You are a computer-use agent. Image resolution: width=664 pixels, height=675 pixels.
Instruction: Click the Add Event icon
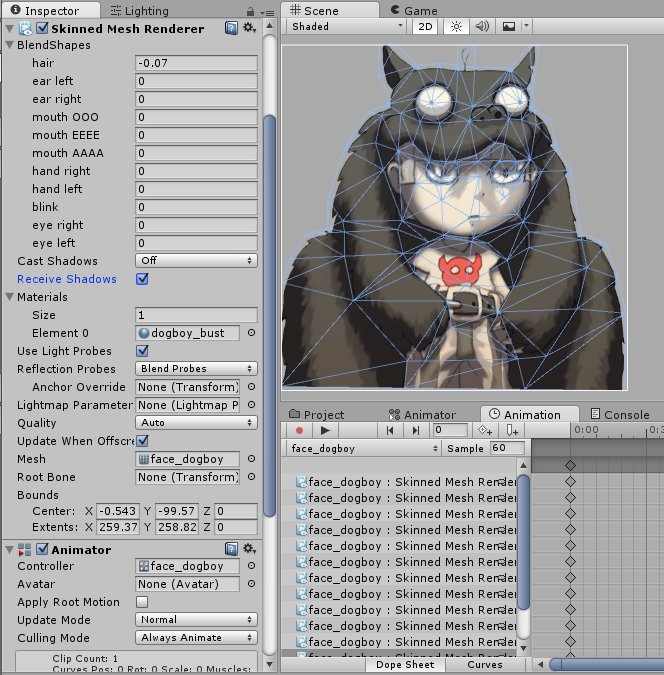512,430
